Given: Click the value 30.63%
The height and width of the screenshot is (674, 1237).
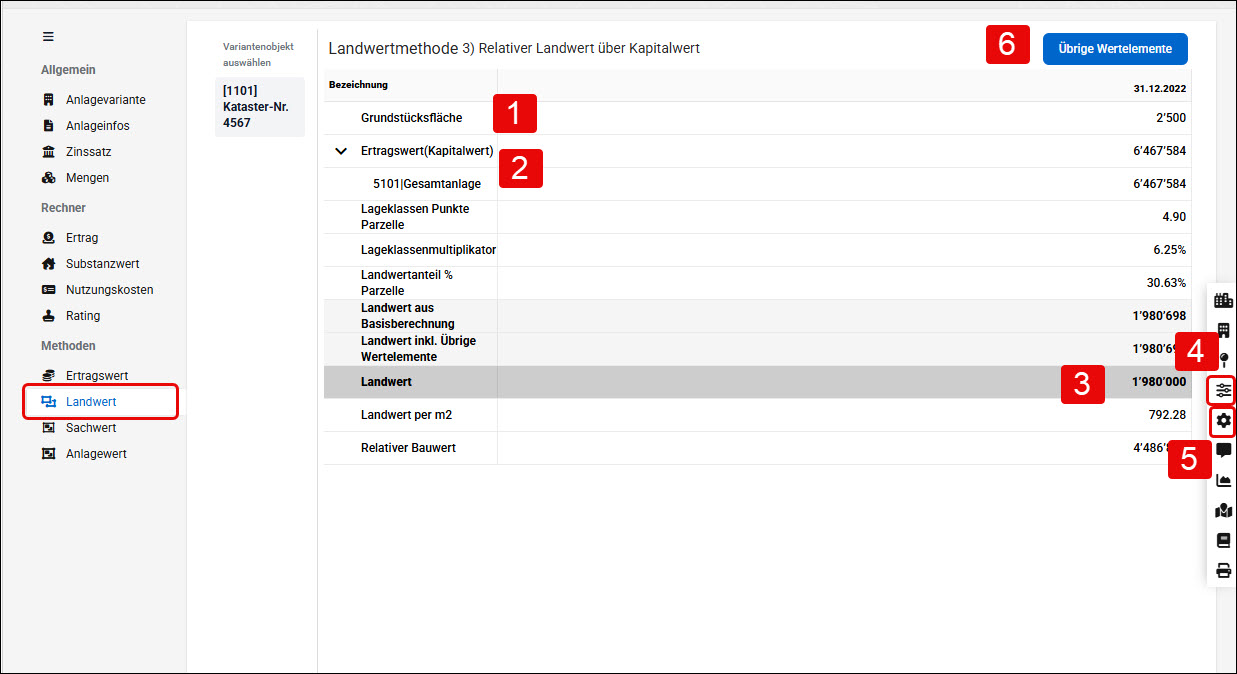Looking at the screenshot, I should 1167,283.
